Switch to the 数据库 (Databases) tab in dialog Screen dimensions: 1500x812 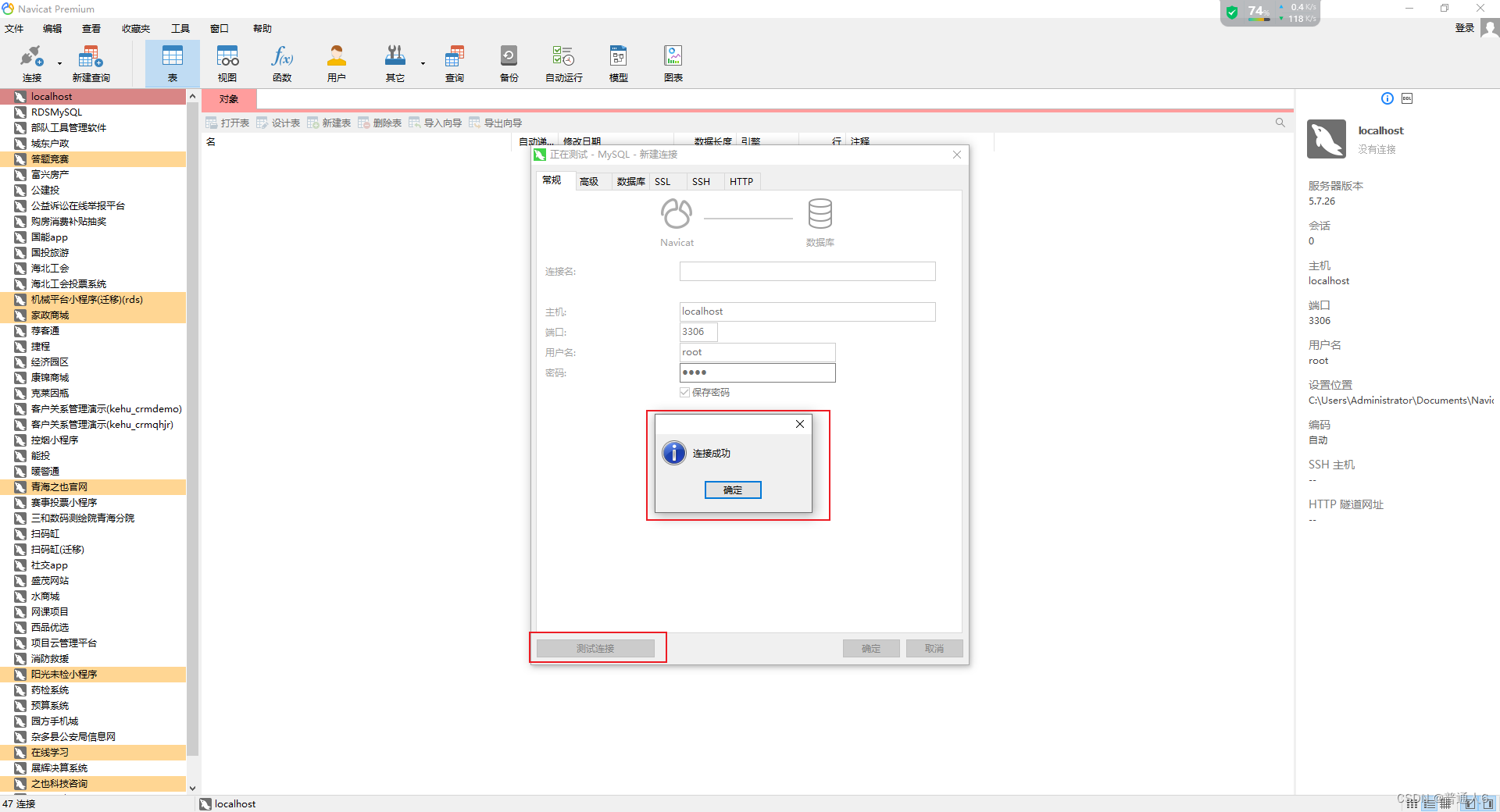point(630,182)
